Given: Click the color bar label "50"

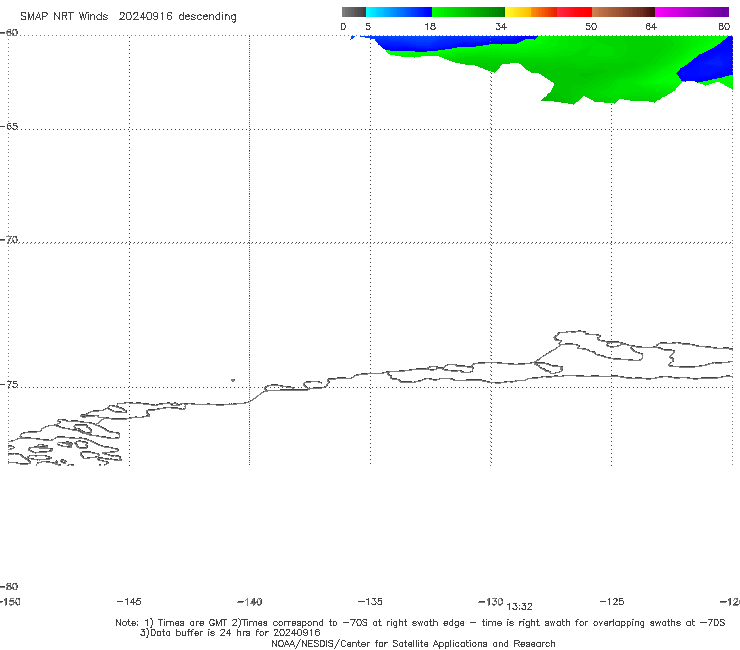Looking at the screenshot, I should click(x=591, y=27).
